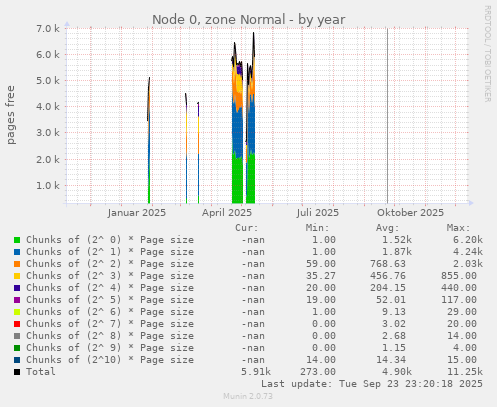497x407 pixels.
Task: Click the tallest peak in the April 2025 data
Action: point(254,33)
